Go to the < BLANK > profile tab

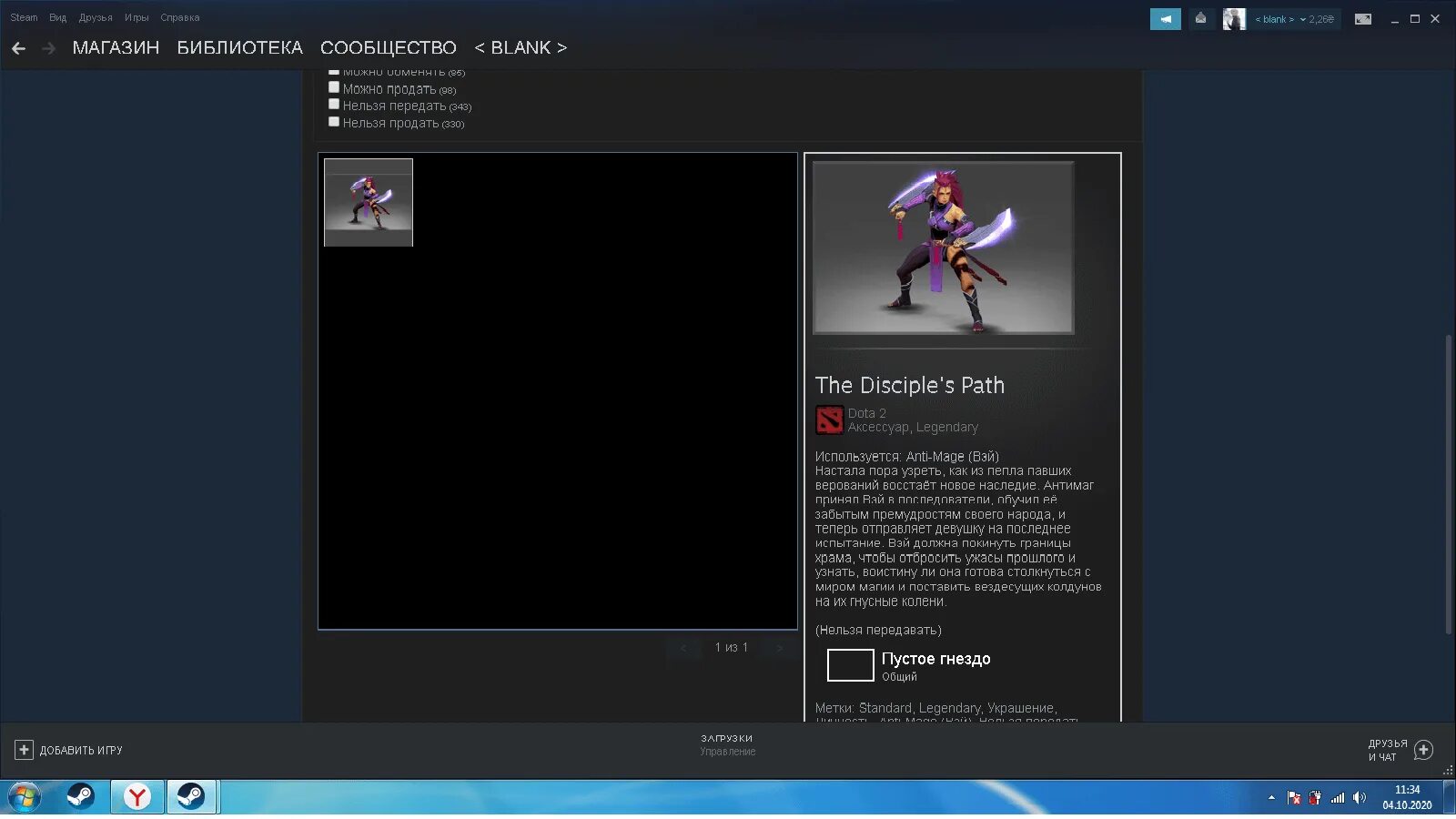pyautogui.click(x=521, y=48)
